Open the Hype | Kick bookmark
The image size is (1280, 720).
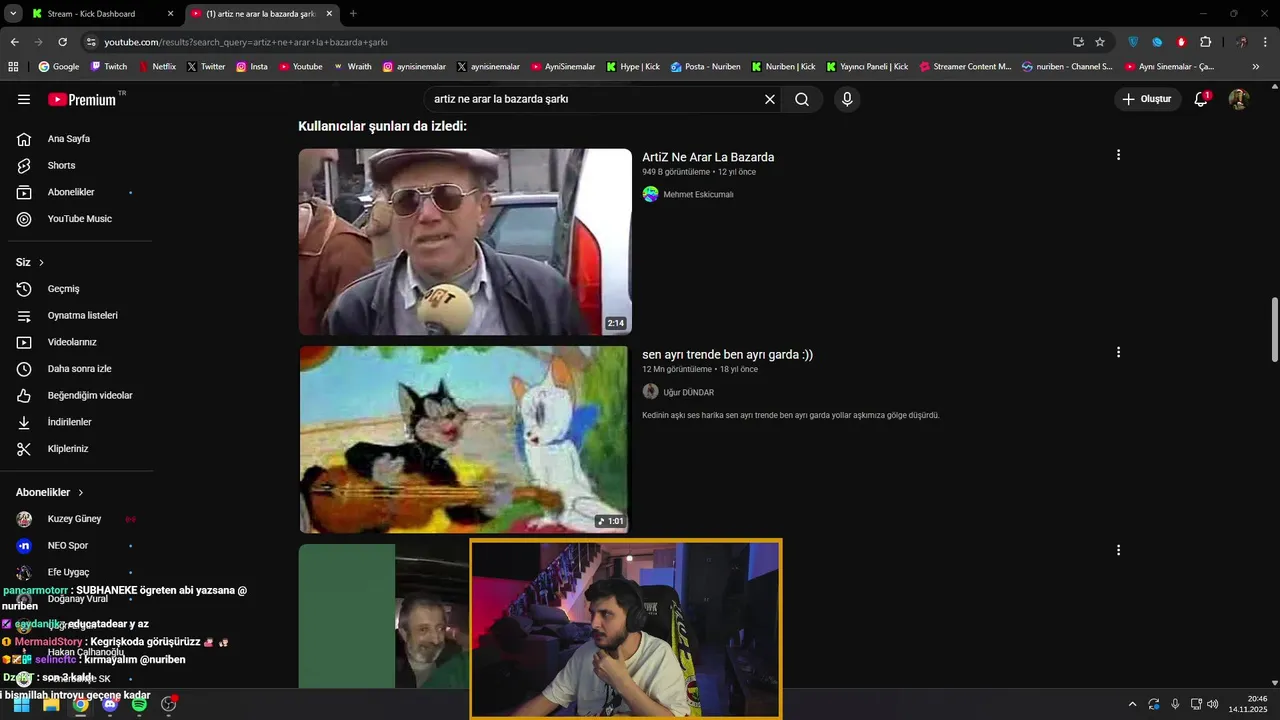[x=633, y=67]
